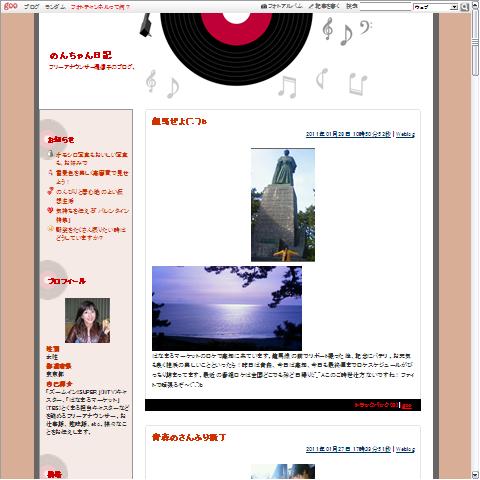Click the vertical scrollbar thumb
The width and height of the screenshot is (480, 480).
pos(475,43)
